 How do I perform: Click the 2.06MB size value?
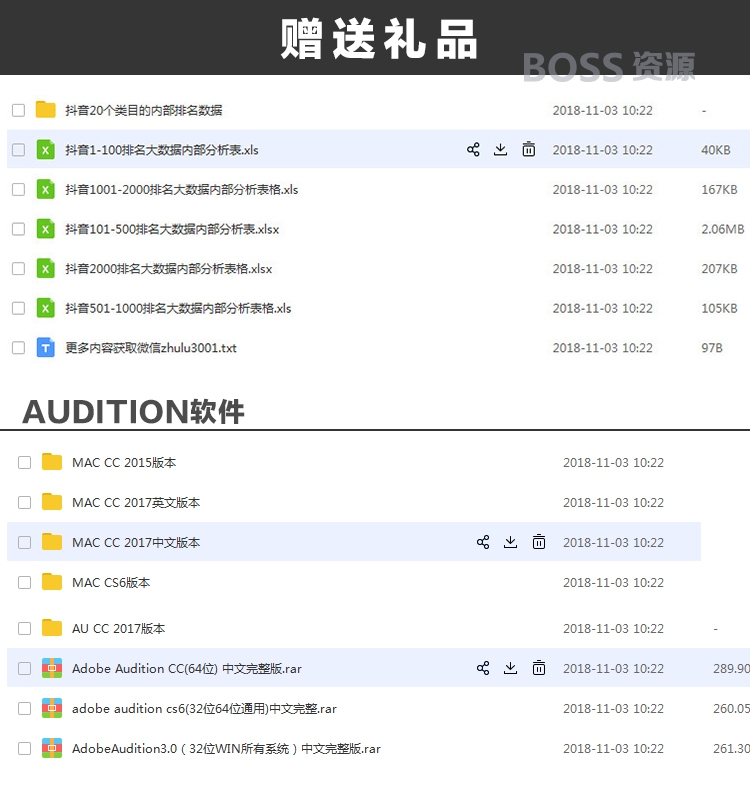click(x=723, y=229)
